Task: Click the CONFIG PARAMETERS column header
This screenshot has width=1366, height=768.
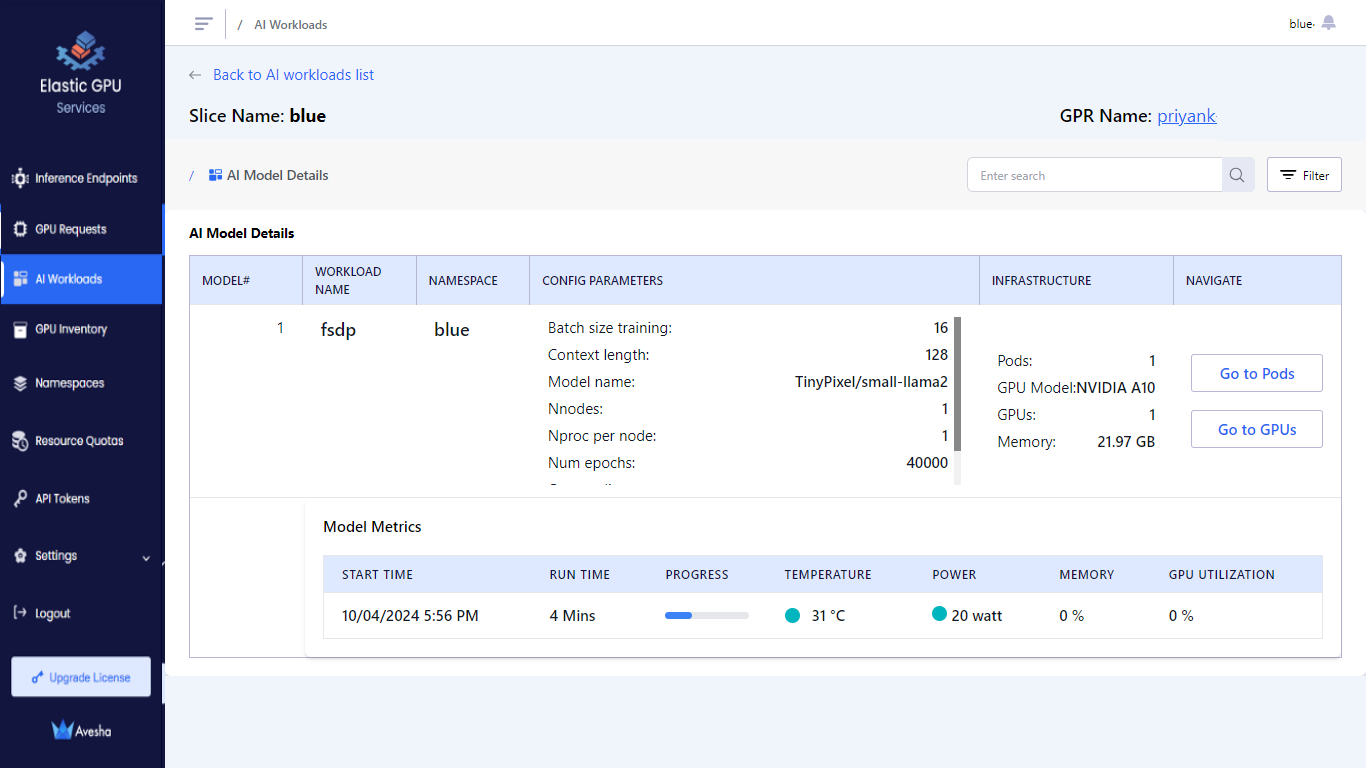Action: [x=603, y=281]
